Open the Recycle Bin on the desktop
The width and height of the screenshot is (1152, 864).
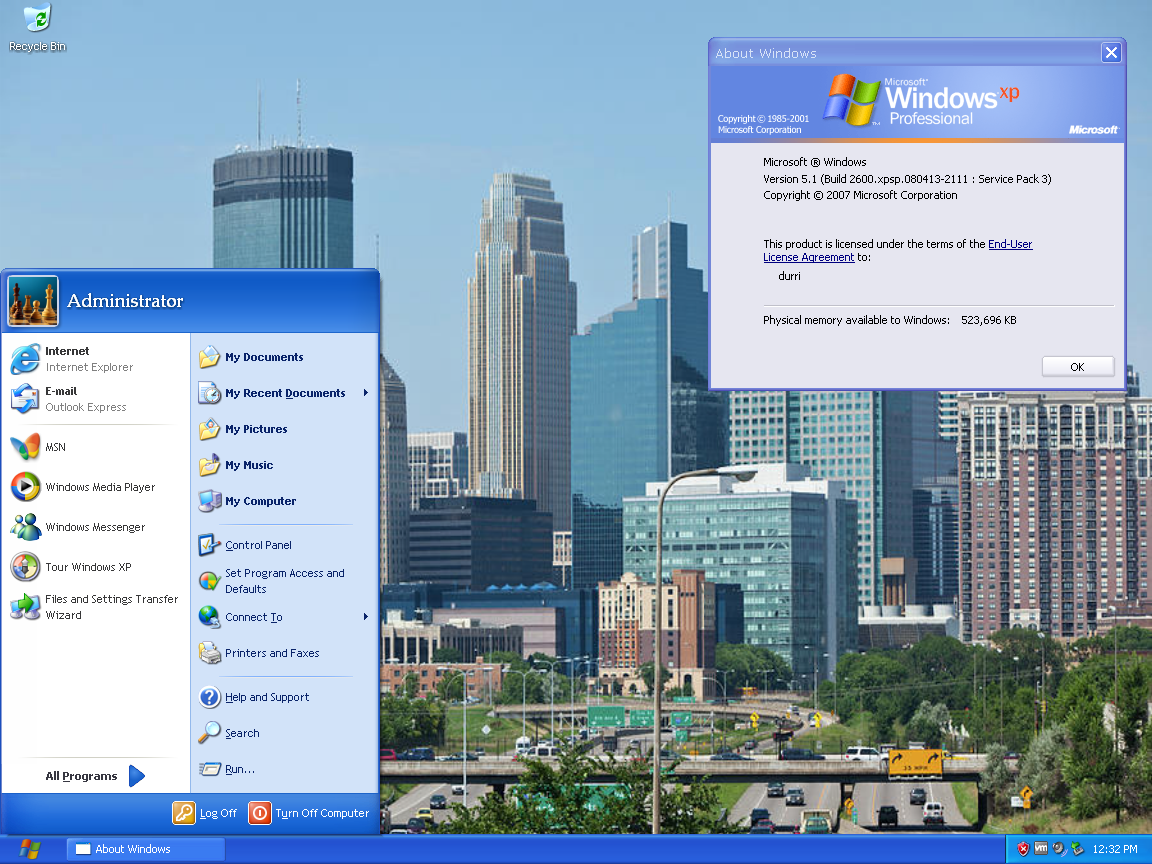[36, 22]
